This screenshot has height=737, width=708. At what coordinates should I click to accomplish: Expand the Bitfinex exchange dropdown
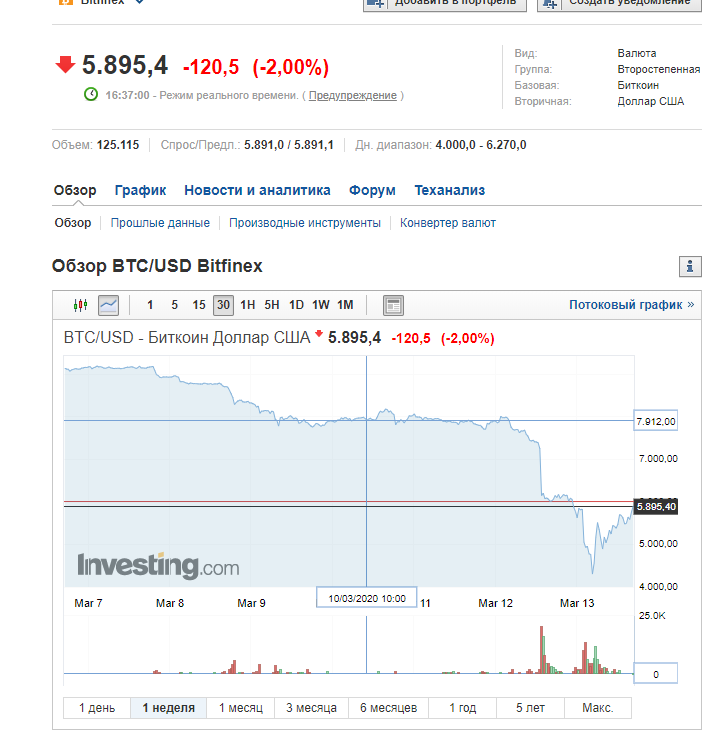point(139,2)
